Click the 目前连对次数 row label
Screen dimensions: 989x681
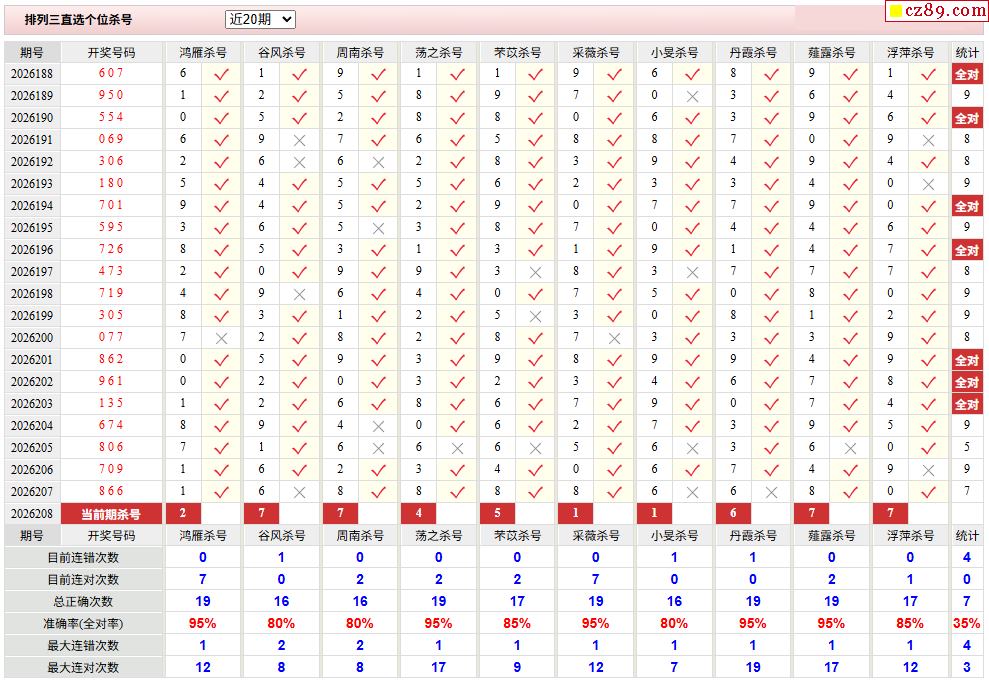tap(83, 580)
